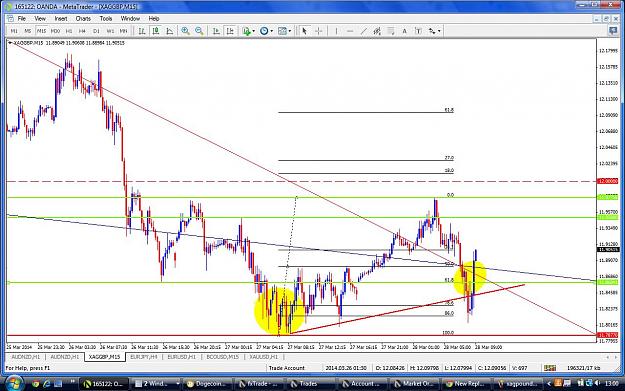Expand the Indicators dropdown arrow

(x=254, y=31)
